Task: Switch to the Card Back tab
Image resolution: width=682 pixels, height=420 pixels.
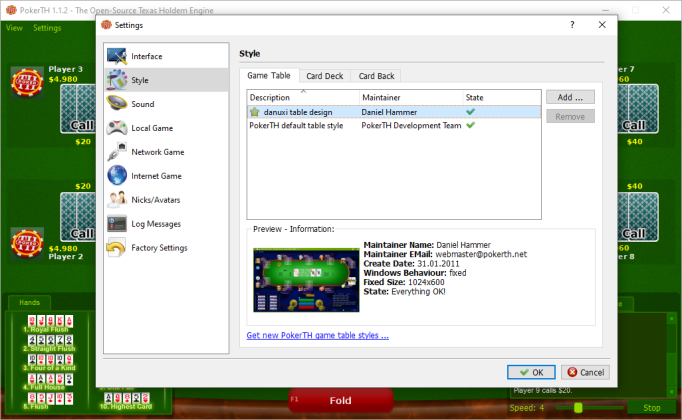Action: (376, 76)
